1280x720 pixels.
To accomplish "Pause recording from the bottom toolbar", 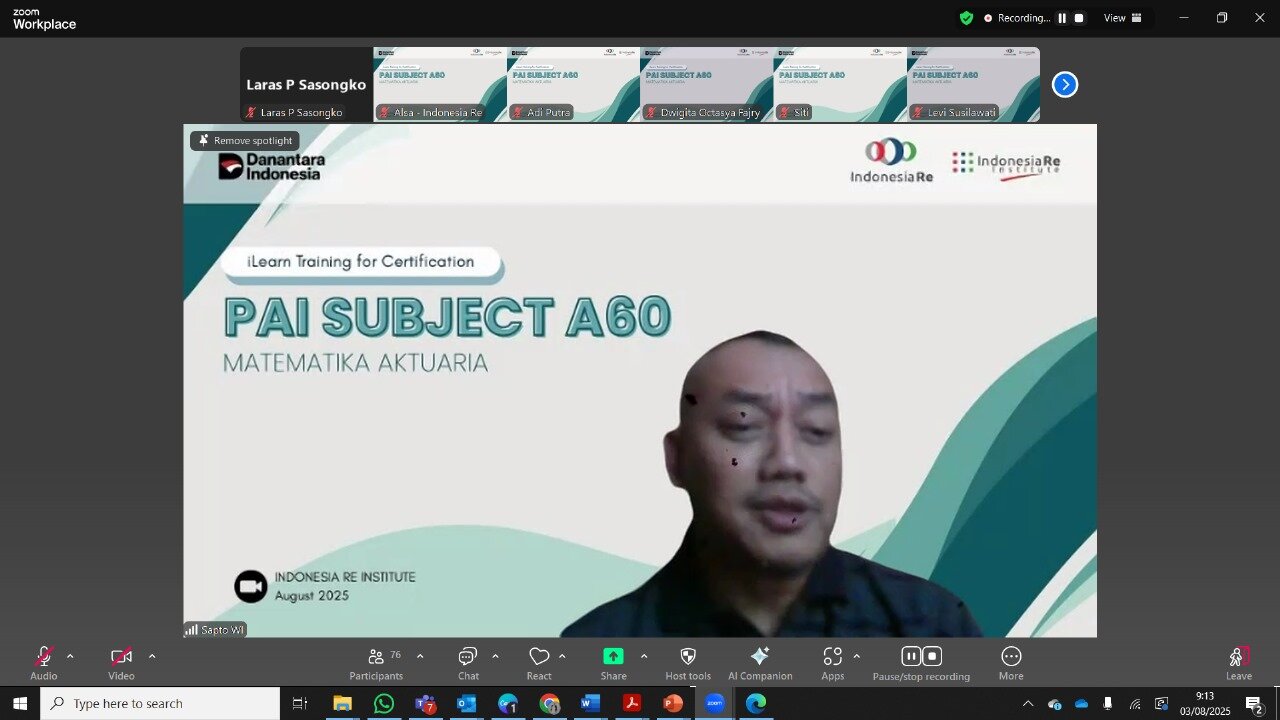I will (910, 656).
